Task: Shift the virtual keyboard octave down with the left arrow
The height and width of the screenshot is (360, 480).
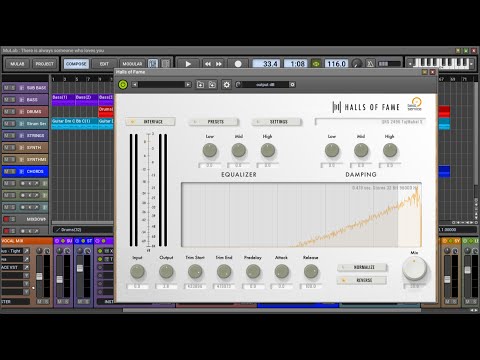Action: point(410,63)
